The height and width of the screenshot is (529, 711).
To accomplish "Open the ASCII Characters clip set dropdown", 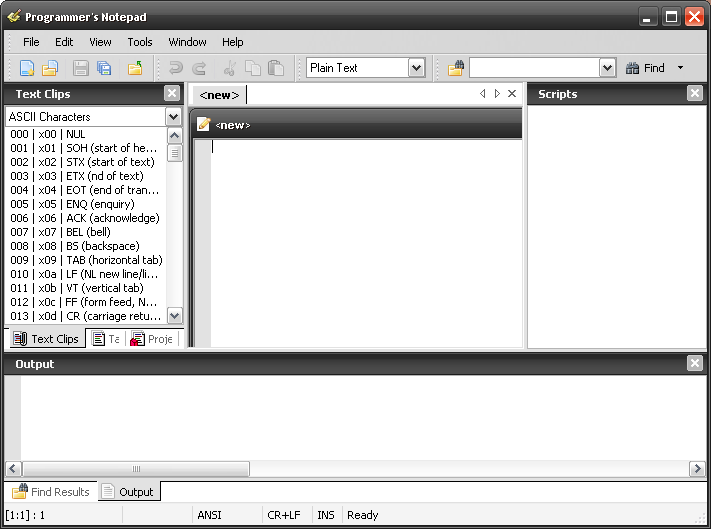I will pyautogui.click(x=173, y=117).
